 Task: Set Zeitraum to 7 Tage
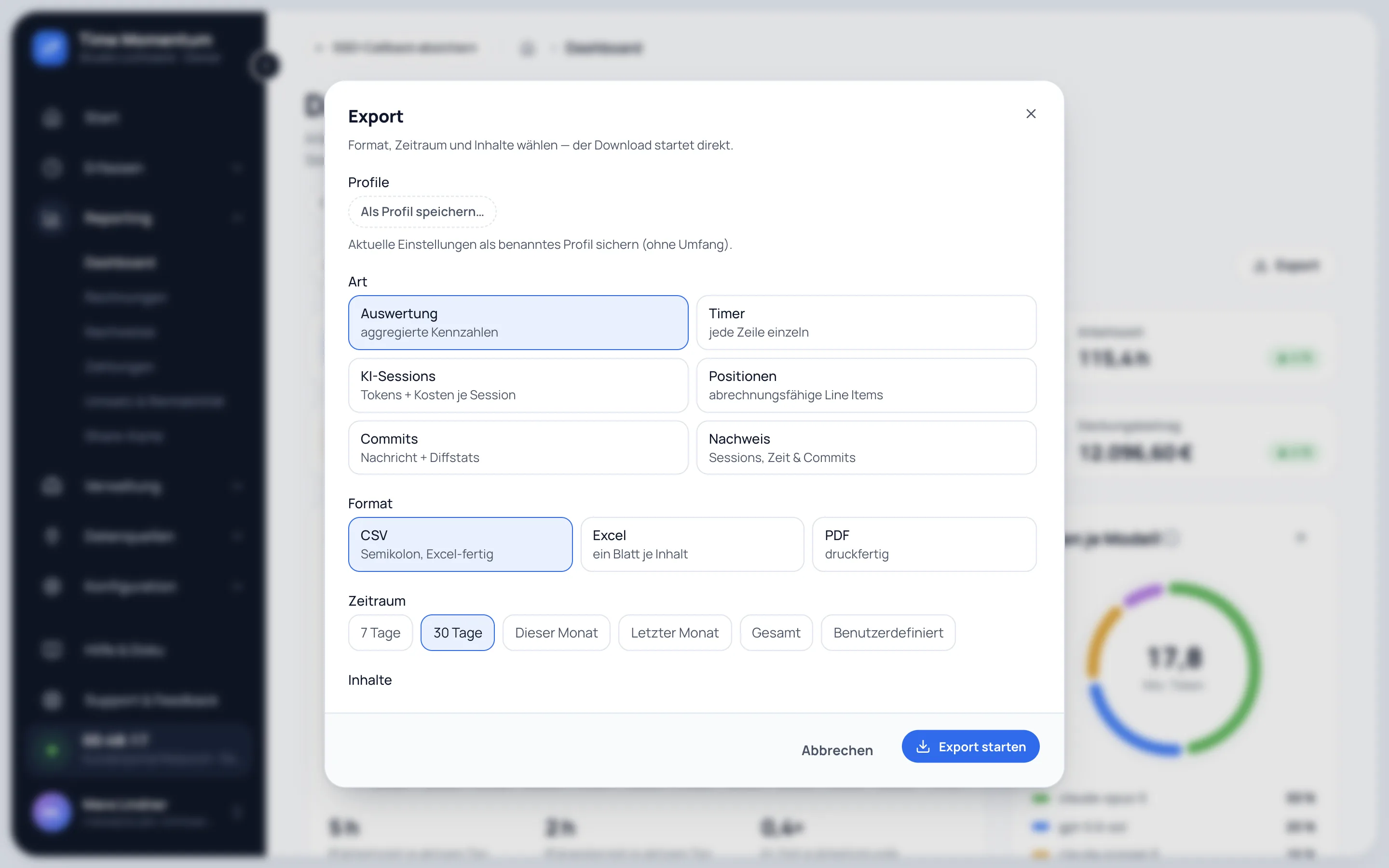[x=380, y=633]
